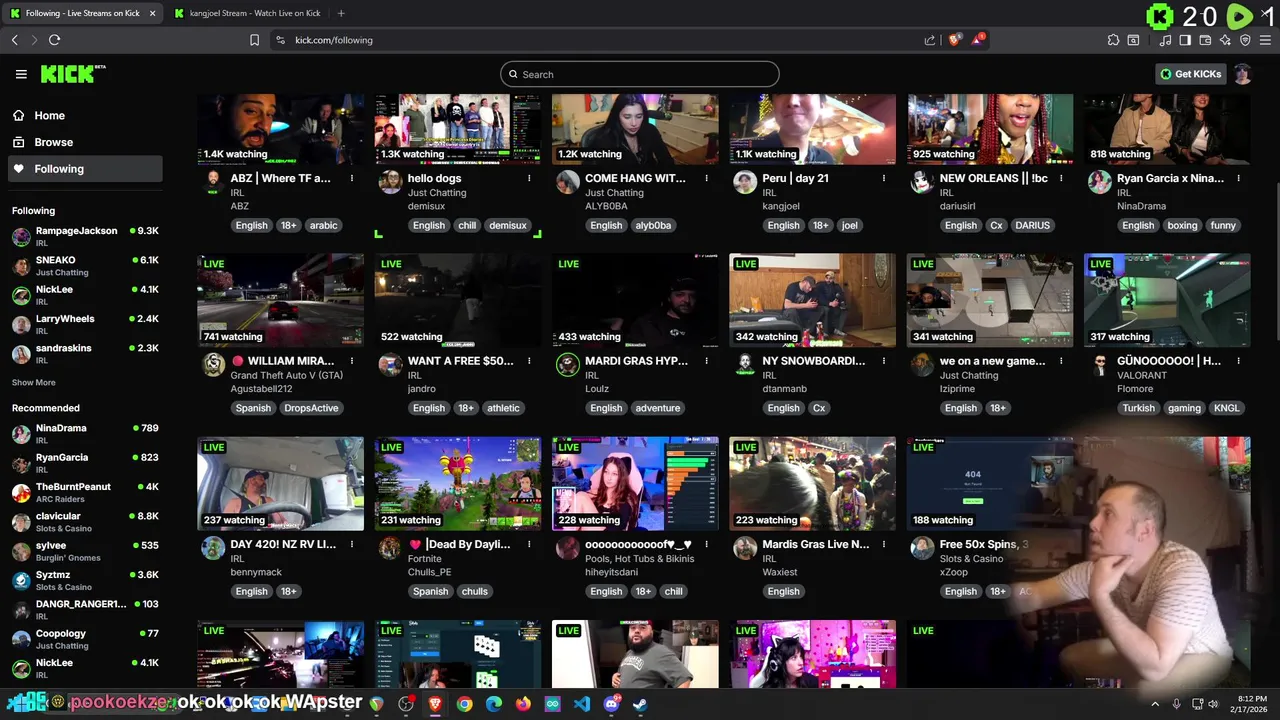Open options for COME HANG WIT stream
The image size is (1280, 720).
(706, 178)
